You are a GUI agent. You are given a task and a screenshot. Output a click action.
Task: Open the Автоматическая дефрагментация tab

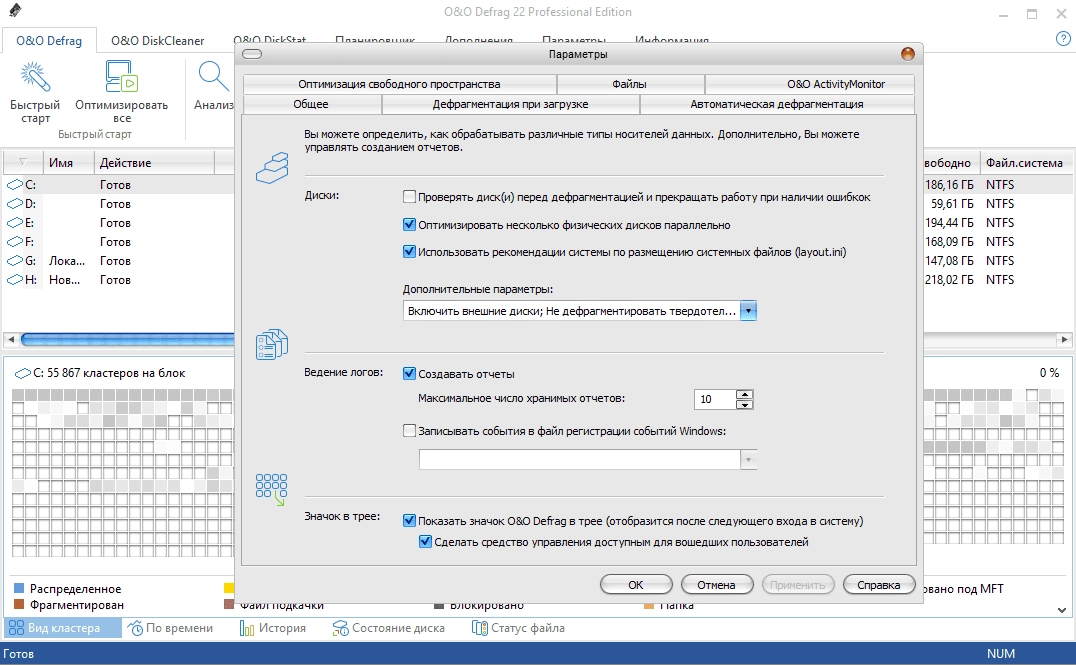click(777, 104)
